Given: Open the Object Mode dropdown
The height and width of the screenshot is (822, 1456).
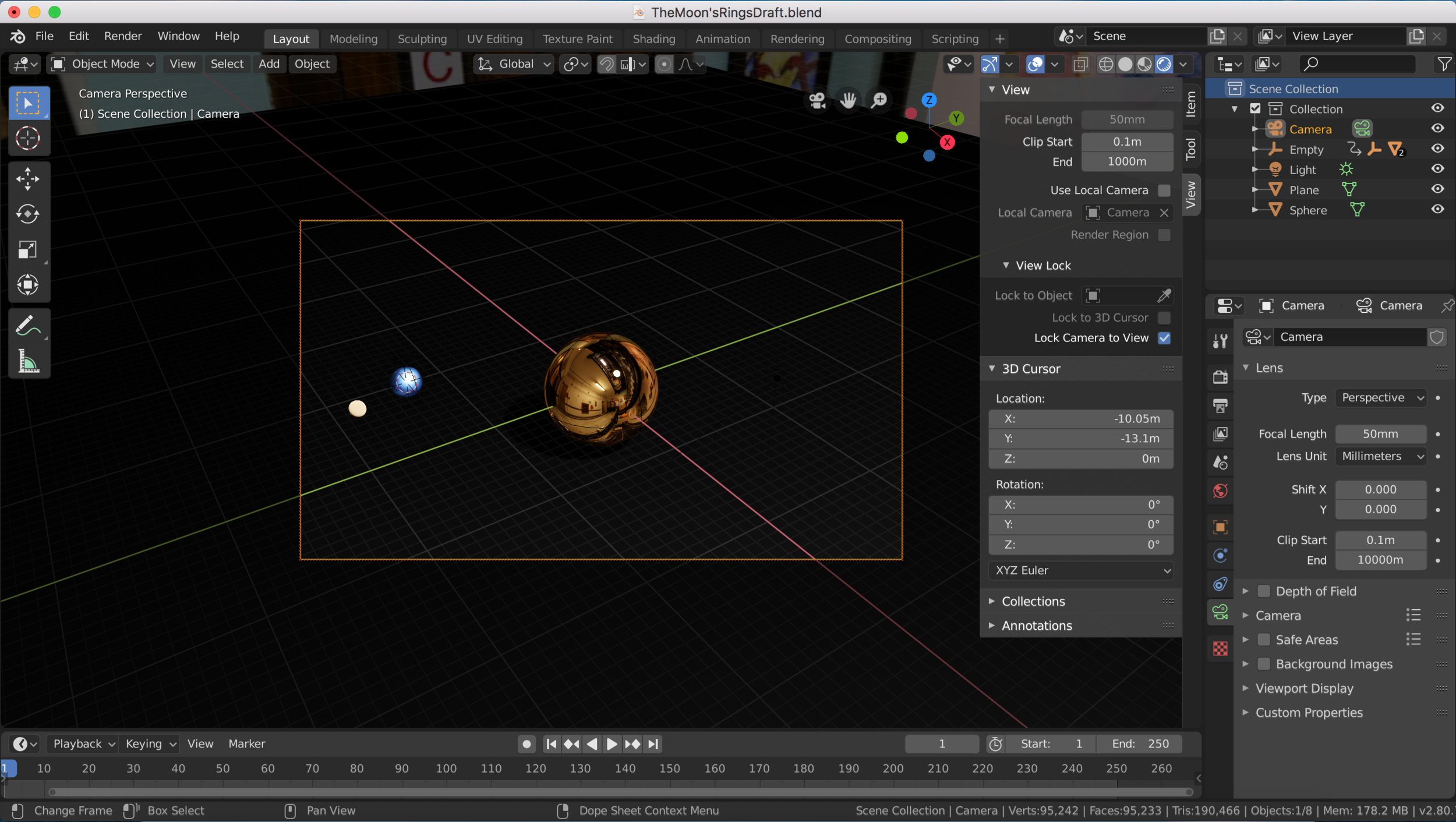Looking at the screenshot, I should click(102, 64).
